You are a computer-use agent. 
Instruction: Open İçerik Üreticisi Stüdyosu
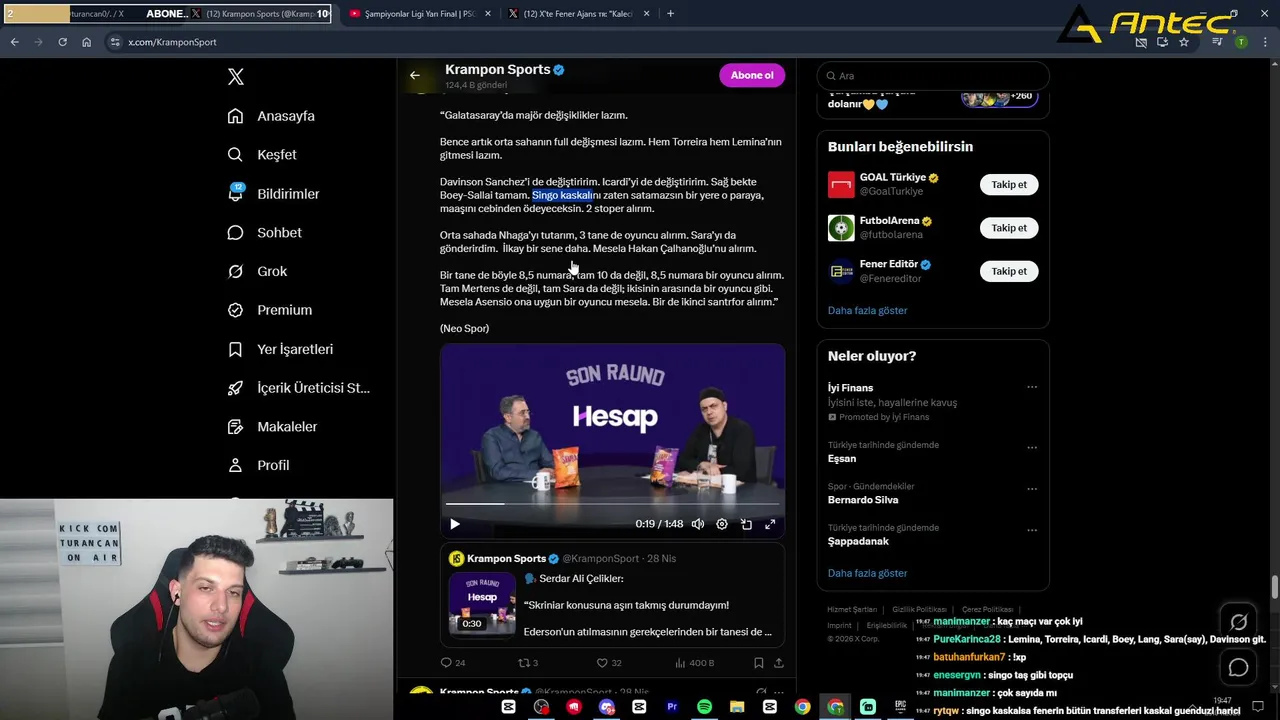[x=298, y=388]
